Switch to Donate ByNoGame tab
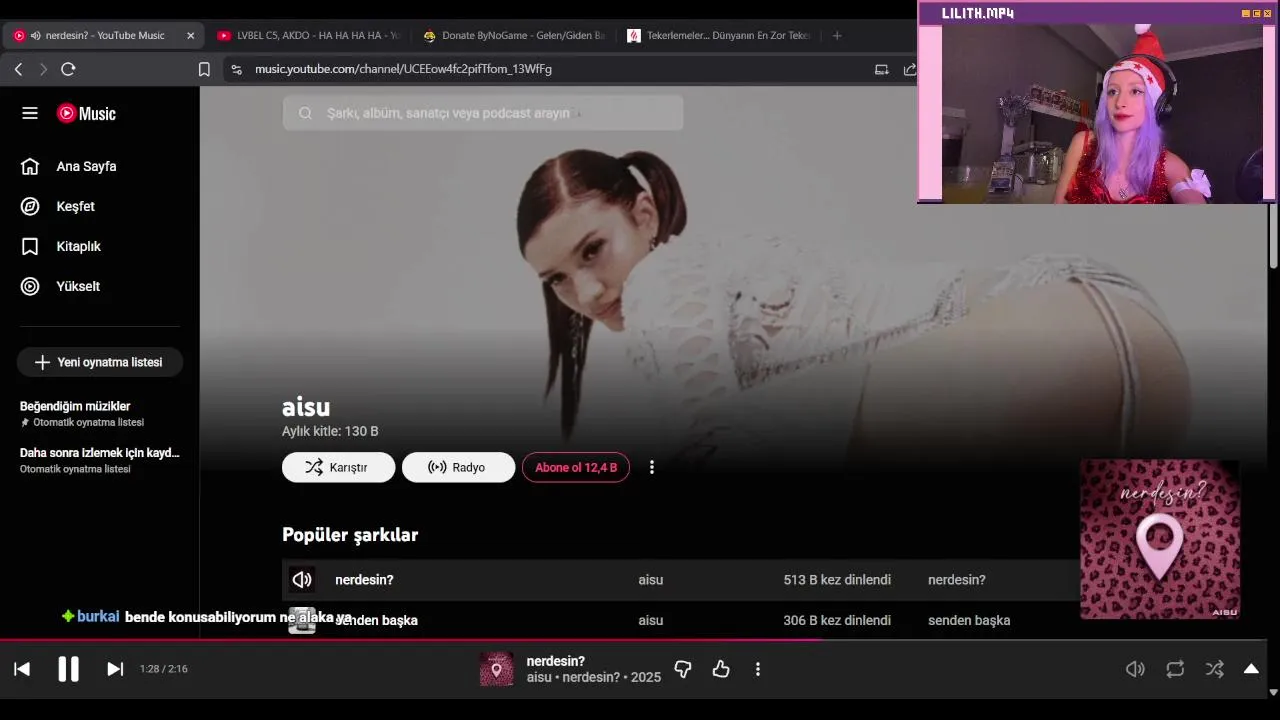 (513, 35)
